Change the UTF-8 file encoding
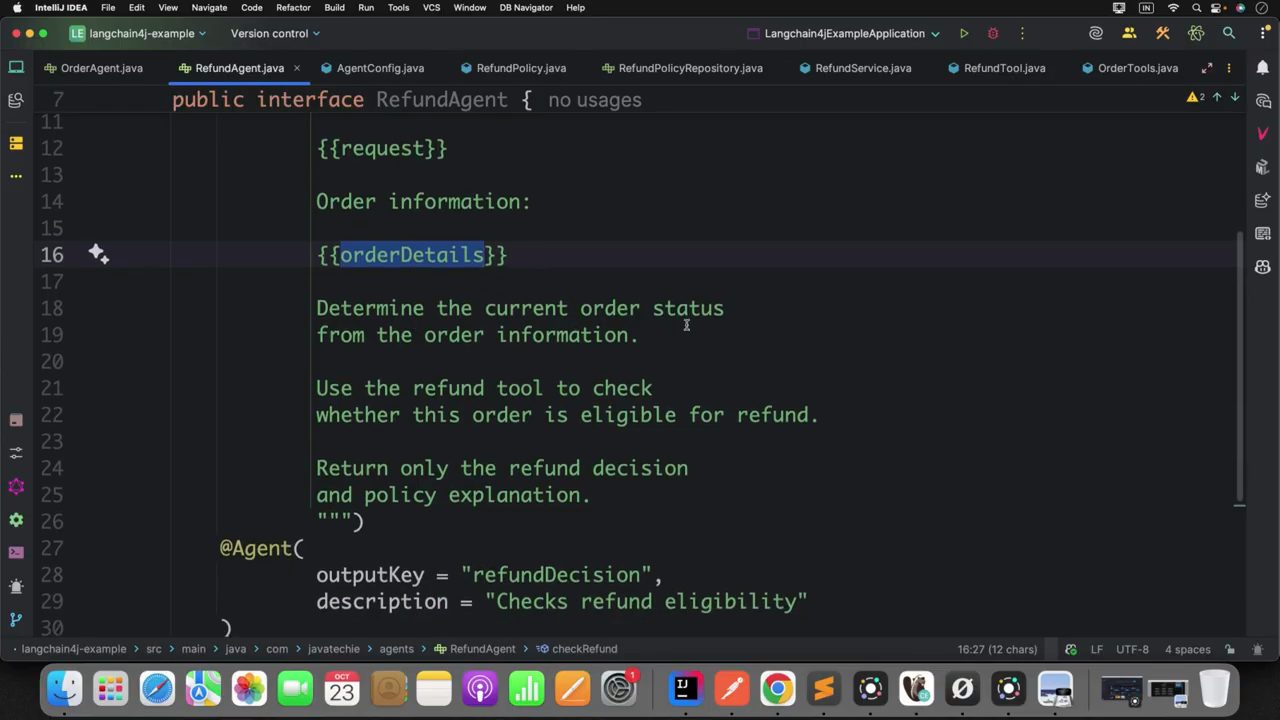 coord(1132,649)
